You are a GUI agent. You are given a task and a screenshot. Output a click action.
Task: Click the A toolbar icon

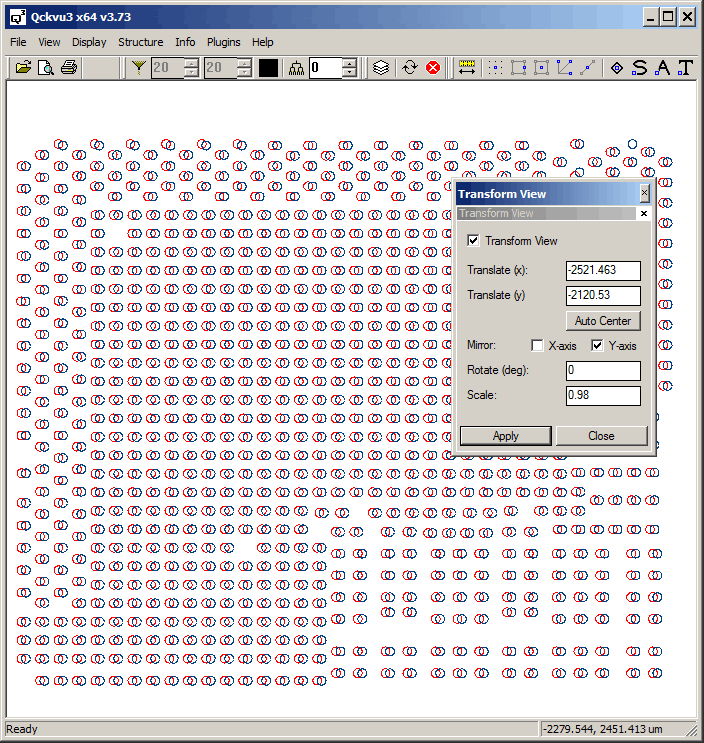coord(662,68)
